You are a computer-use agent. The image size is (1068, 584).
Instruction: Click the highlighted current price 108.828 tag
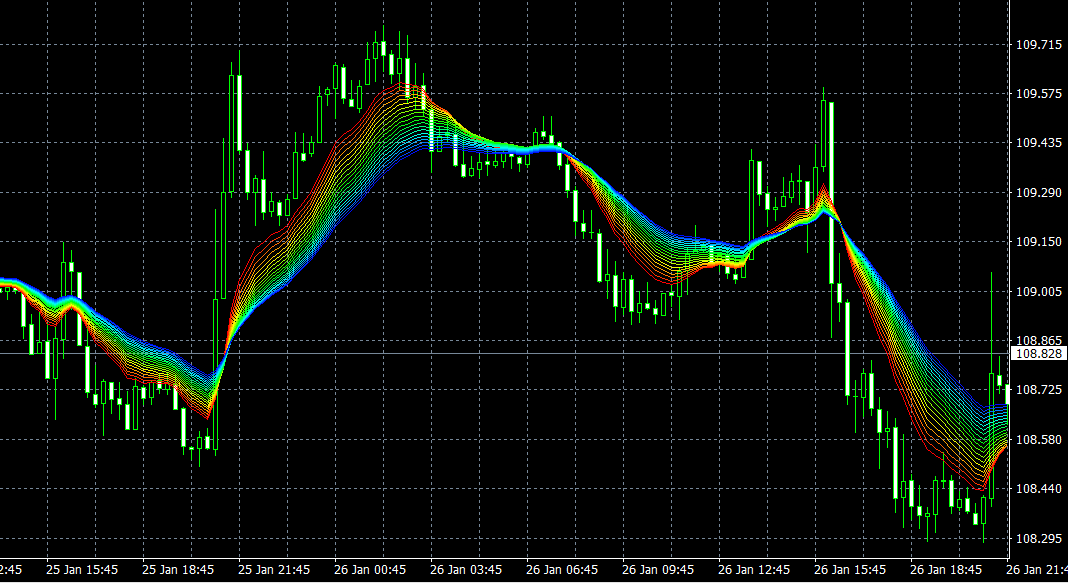(1039, 354)
